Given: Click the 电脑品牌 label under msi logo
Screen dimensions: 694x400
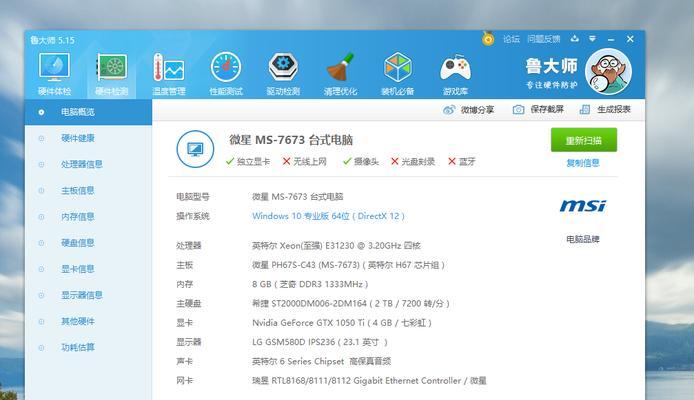Looking at the screenshot, I should 583,239.
